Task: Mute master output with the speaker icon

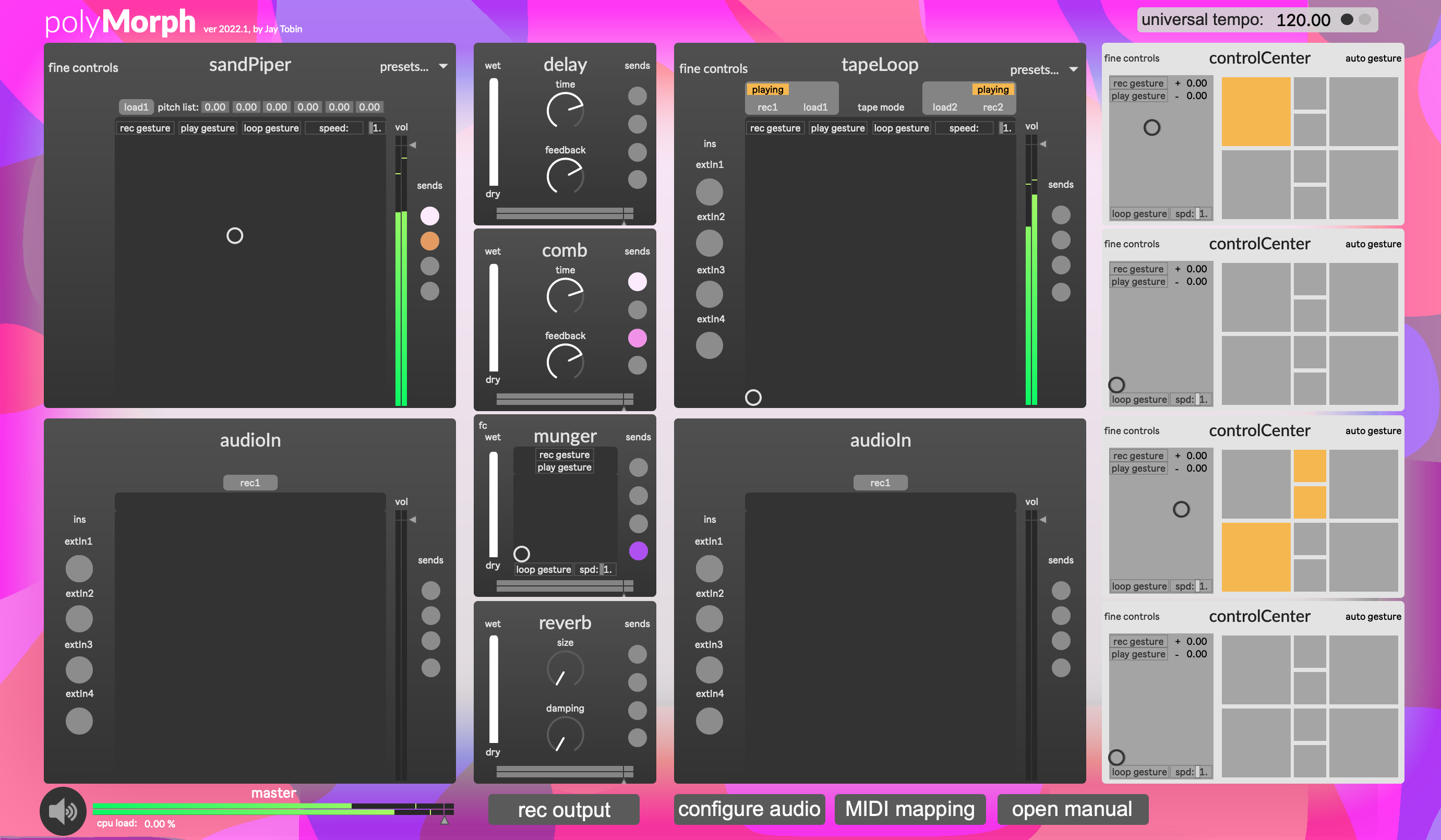Action: tap(63, 811)
